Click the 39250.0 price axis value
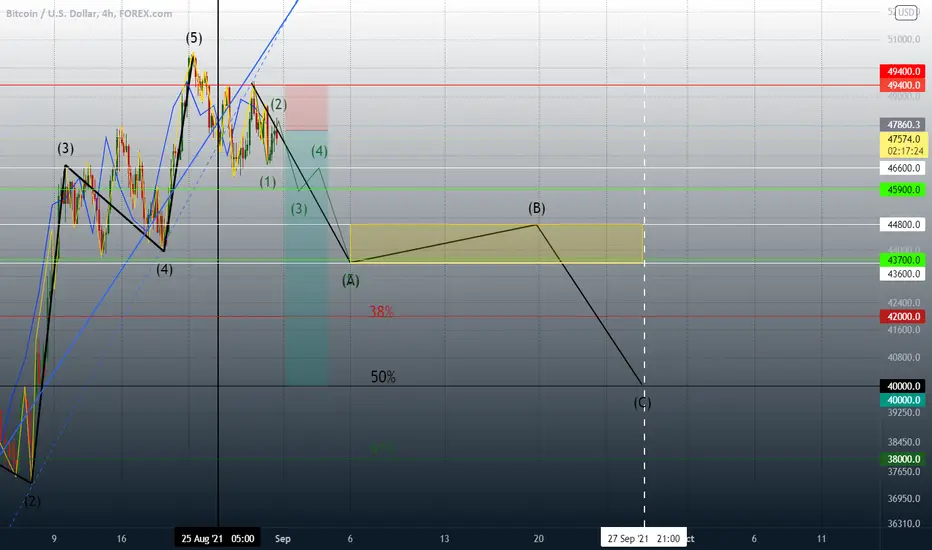 click(x=903, y=413)
